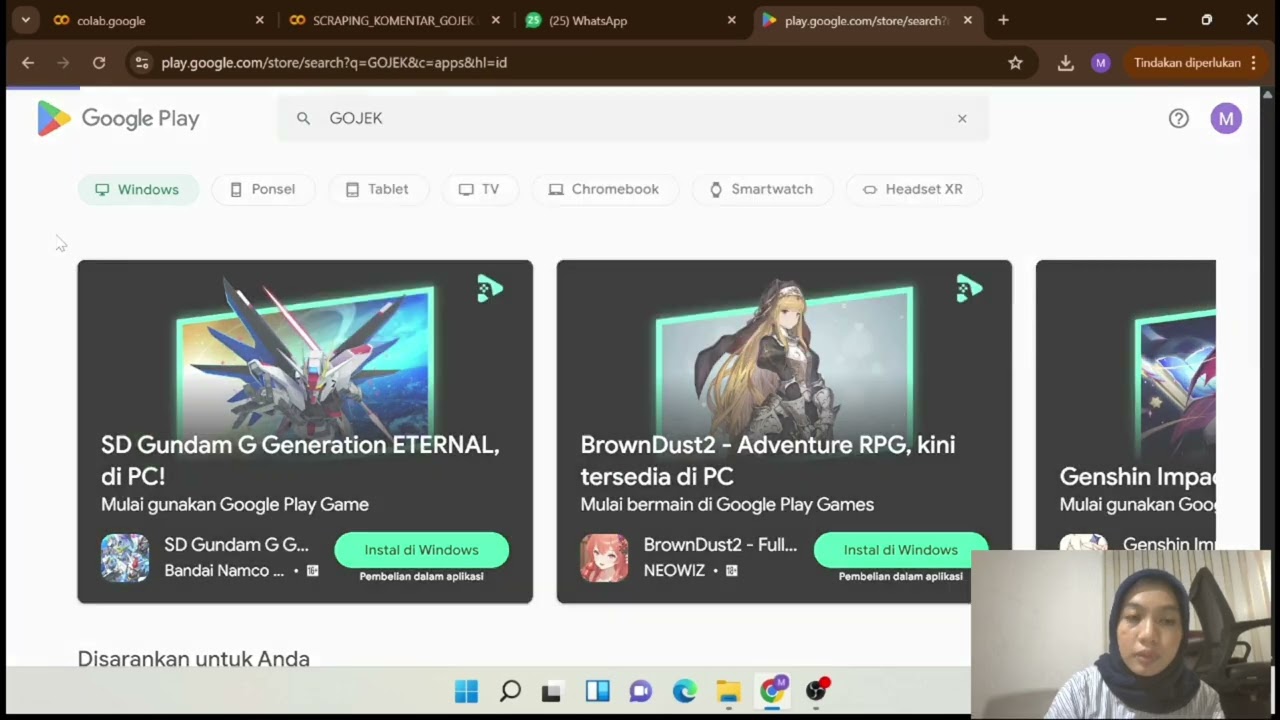Viewport: 1280px width, 720px height.
Task: Open Task View on the taskbar
Action: click(551, 691)
